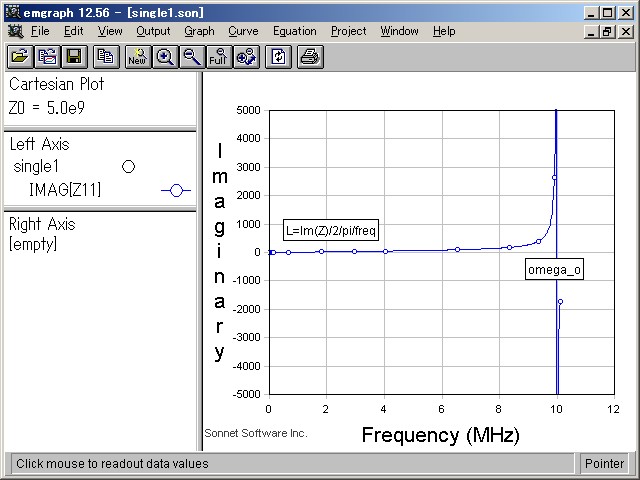Open the Curve menu
Image resolution: width=640 pixels, height=480 pixels.
[243, 31]
